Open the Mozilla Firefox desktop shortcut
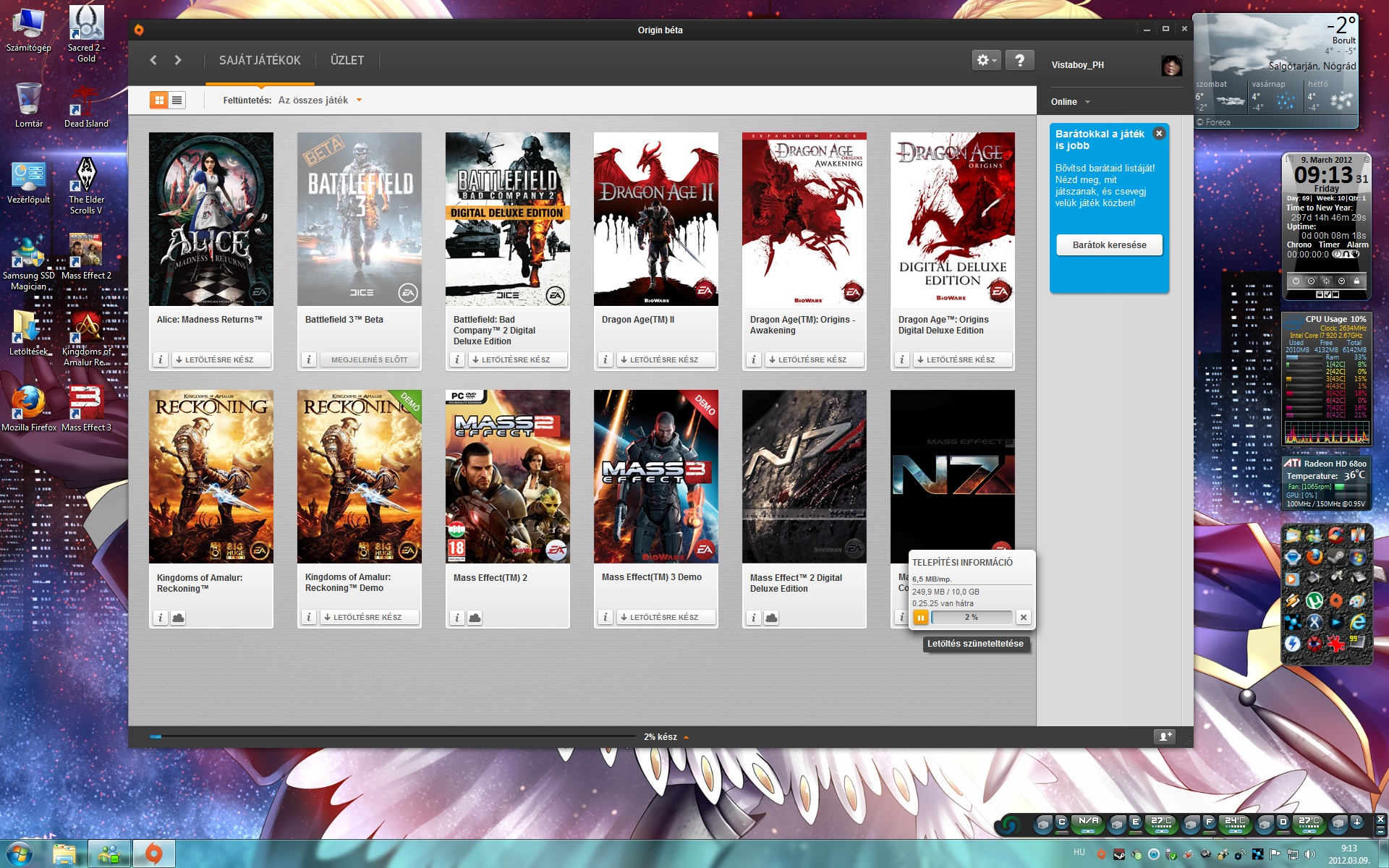Screen dimensions: 1389x868 pyautogui.click(x=29, y=409)
